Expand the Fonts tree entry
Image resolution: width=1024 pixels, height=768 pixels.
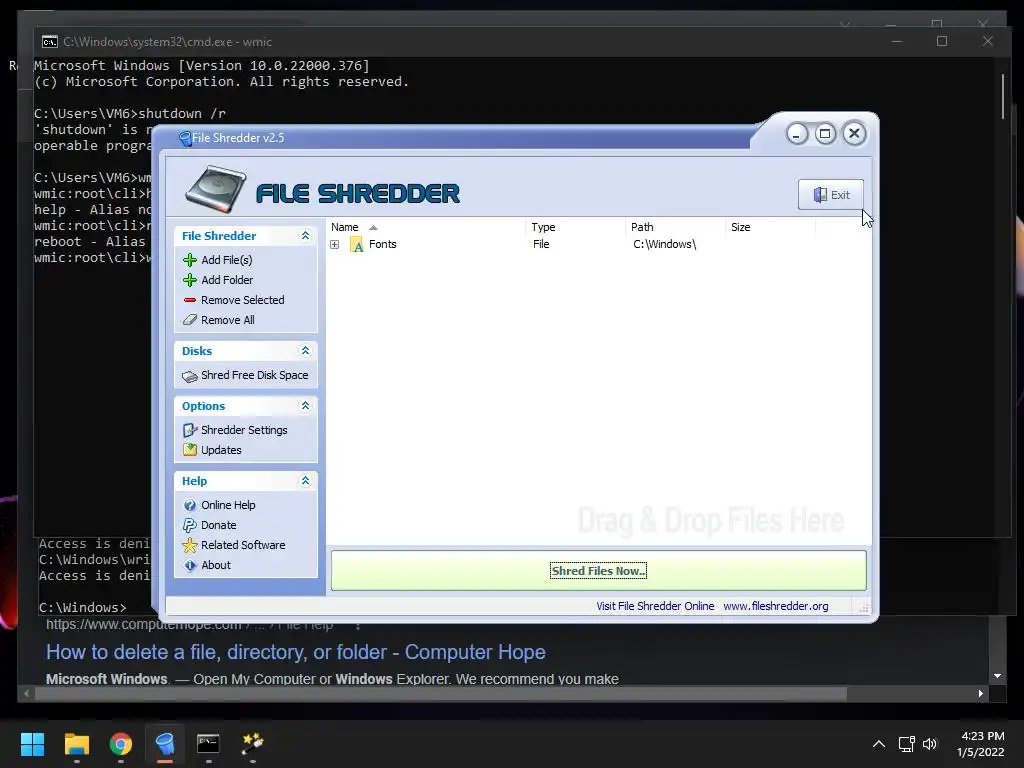334,245
